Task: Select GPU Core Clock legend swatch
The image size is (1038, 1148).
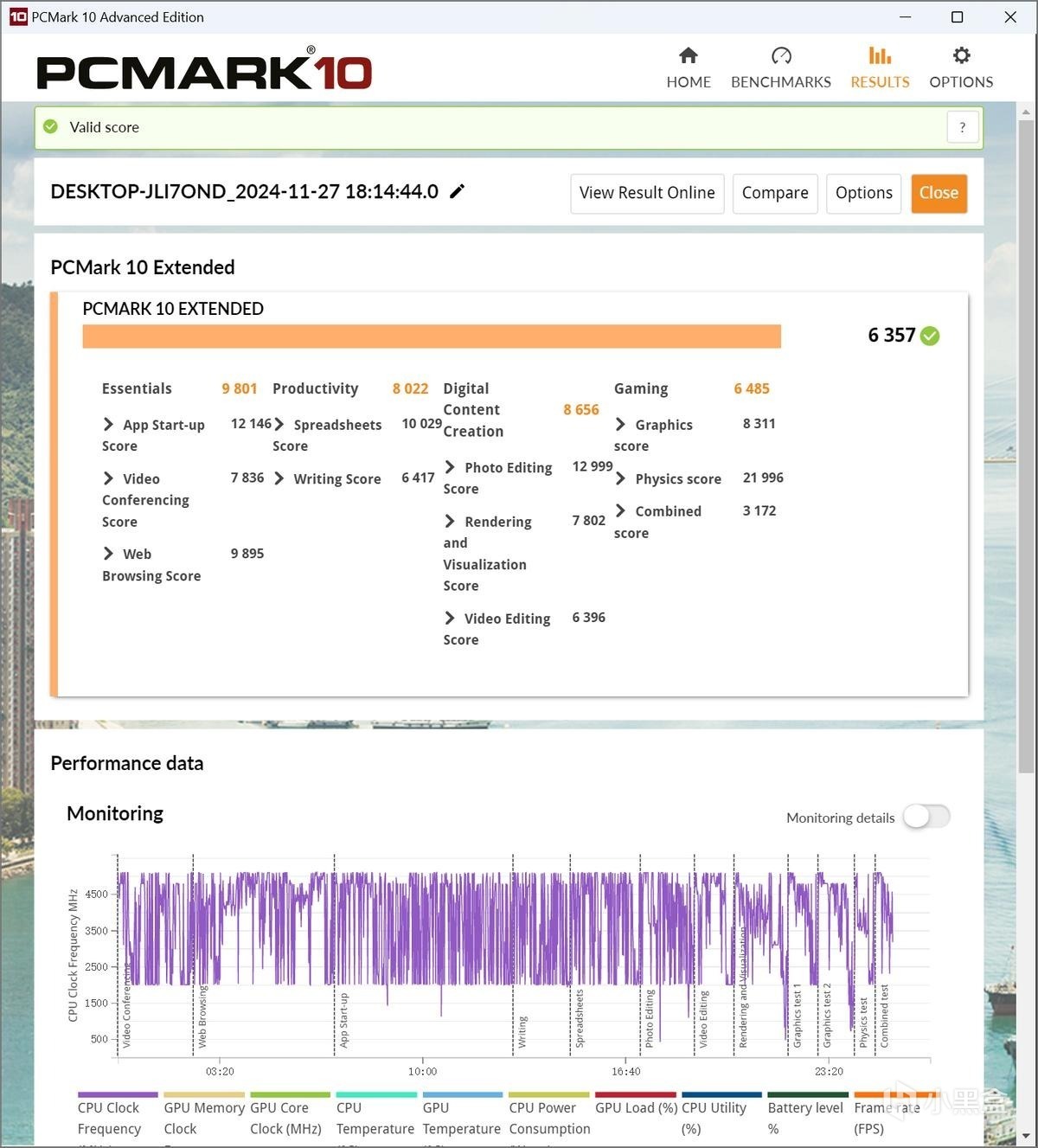Action: pos(291,1094)
